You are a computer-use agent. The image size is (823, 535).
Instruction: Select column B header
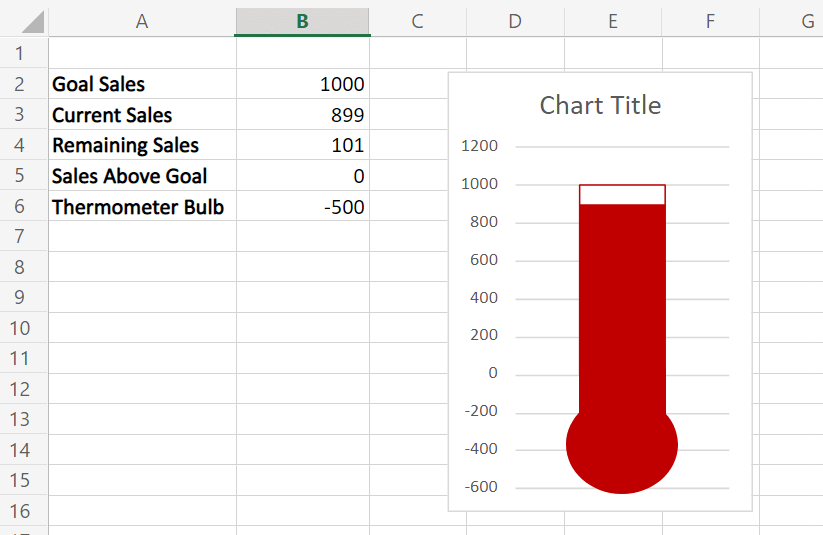[302, 21]
